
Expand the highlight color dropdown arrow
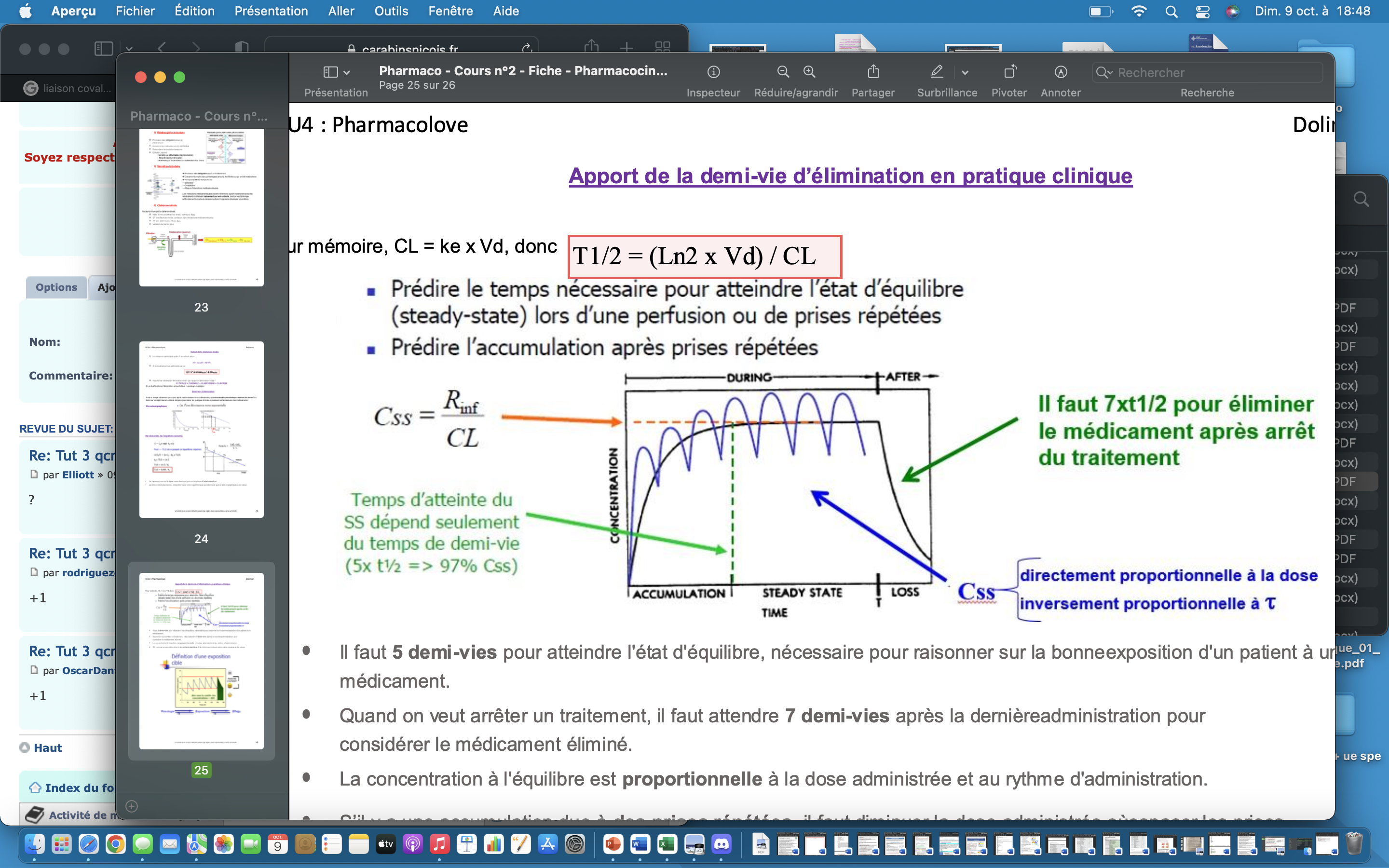(x=965, y=72)
